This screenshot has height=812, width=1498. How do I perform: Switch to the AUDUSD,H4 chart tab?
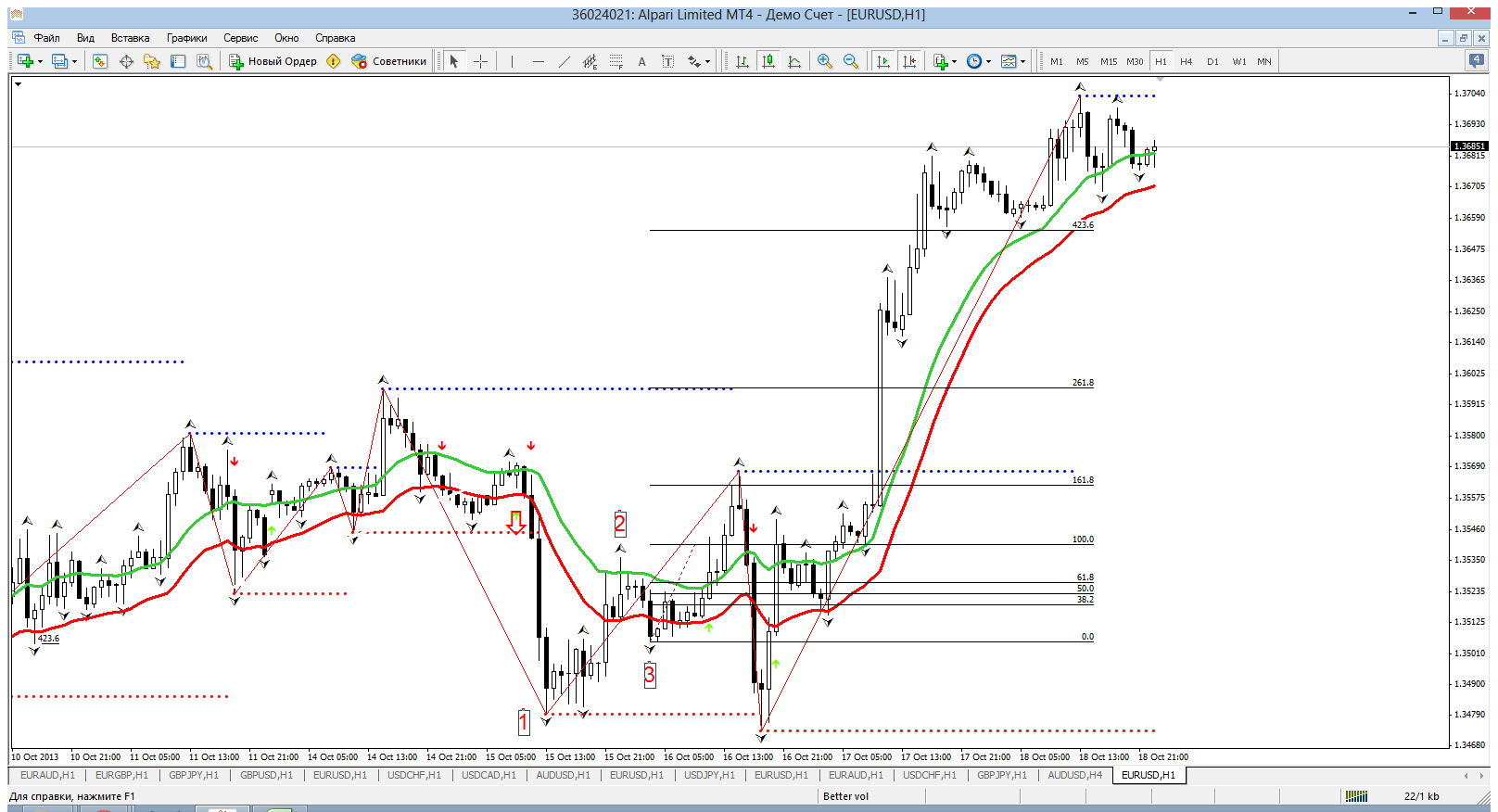[x=1074, y=775]
